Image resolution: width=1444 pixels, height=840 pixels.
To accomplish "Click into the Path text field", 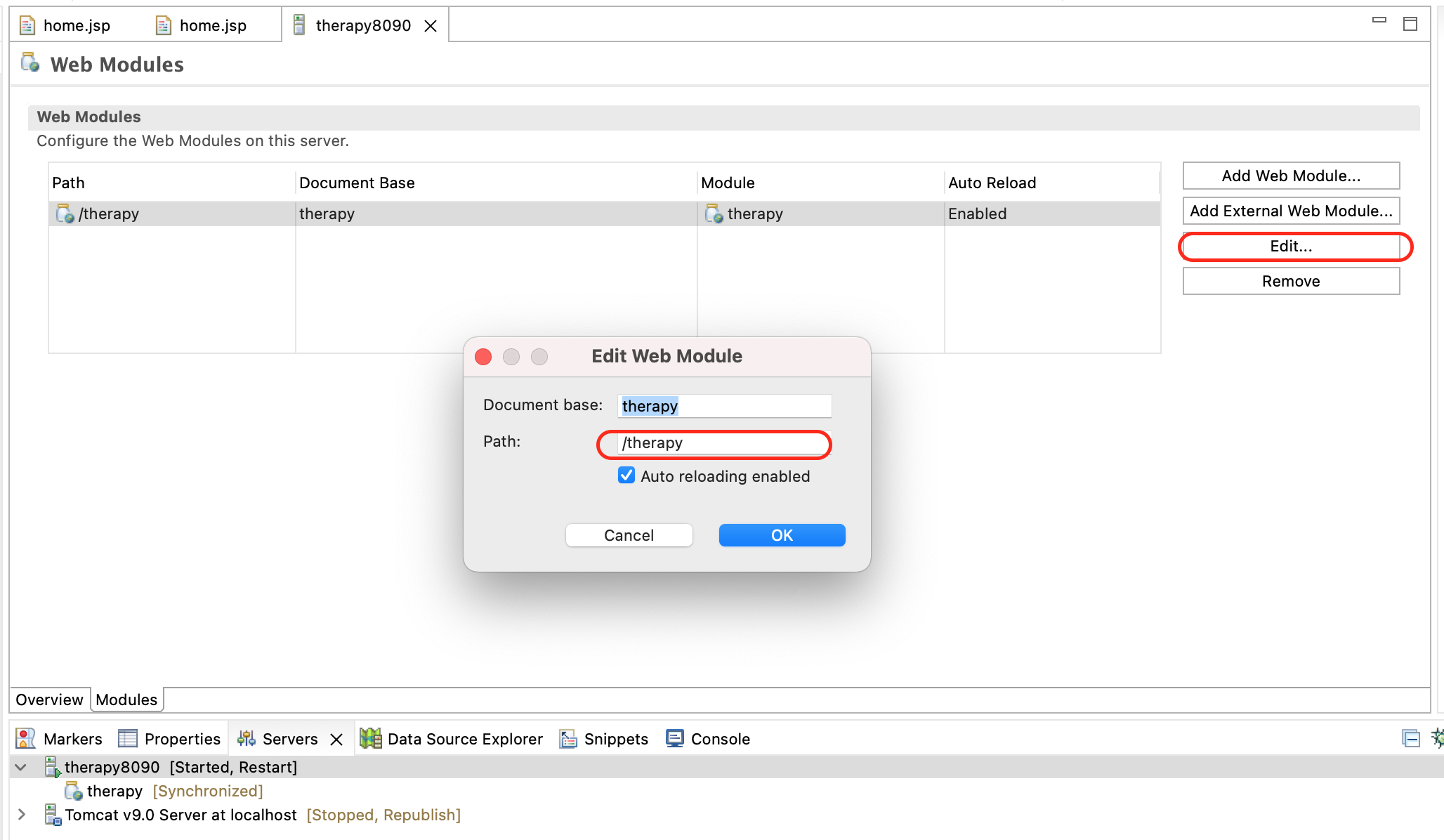I will click(x=723, y=443).
